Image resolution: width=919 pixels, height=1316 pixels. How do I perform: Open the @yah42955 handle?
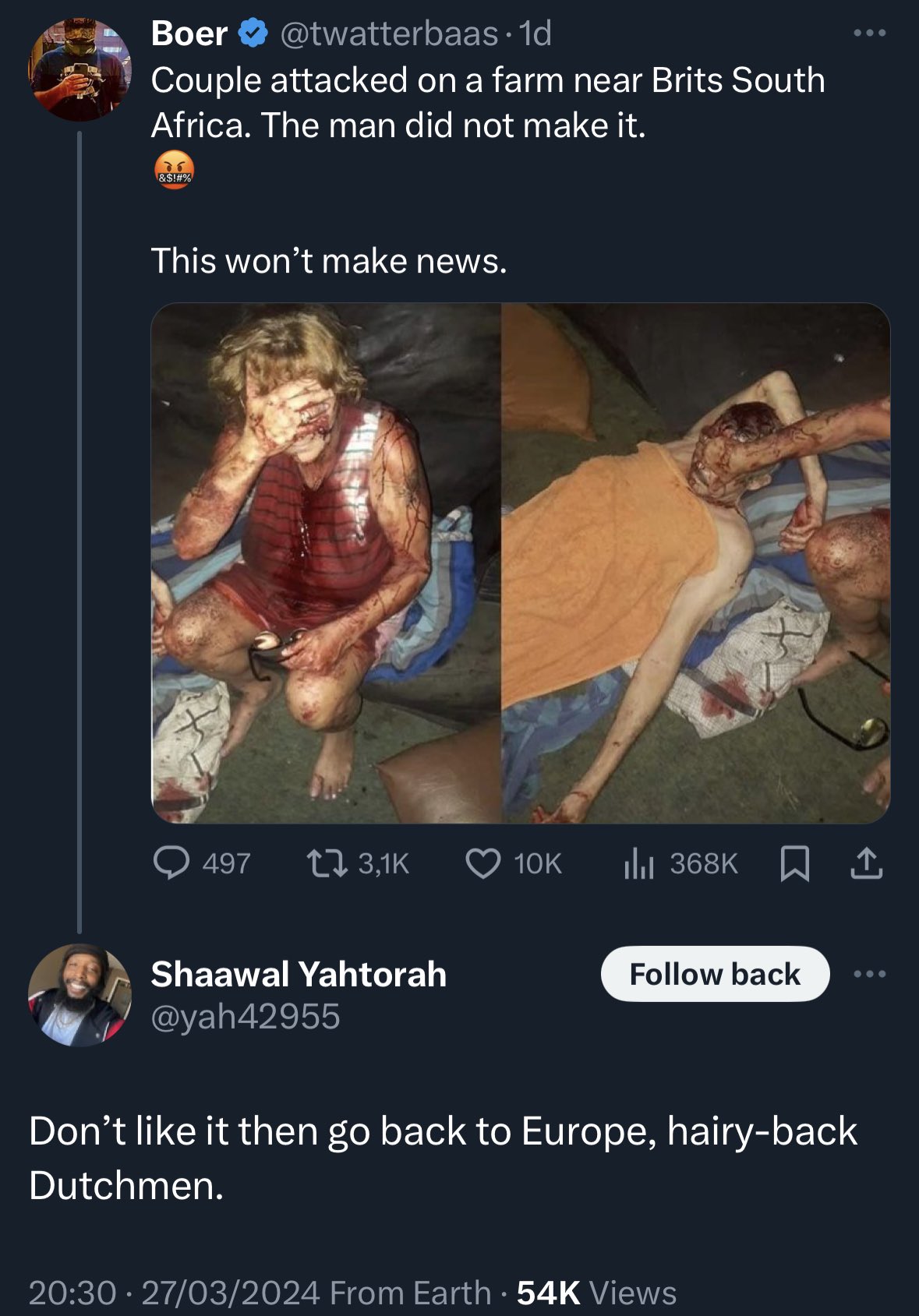[246, 1017]
